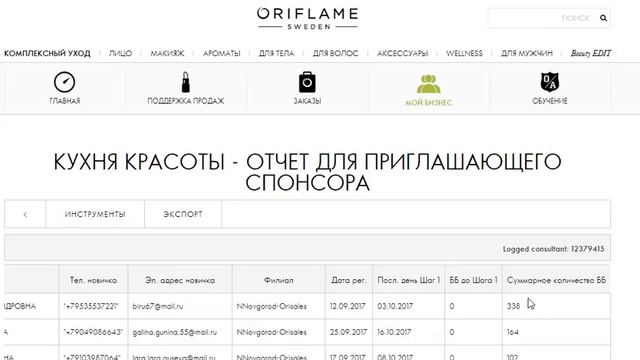
Task: Click total BB value 338
Action: (x=513, y=306)
